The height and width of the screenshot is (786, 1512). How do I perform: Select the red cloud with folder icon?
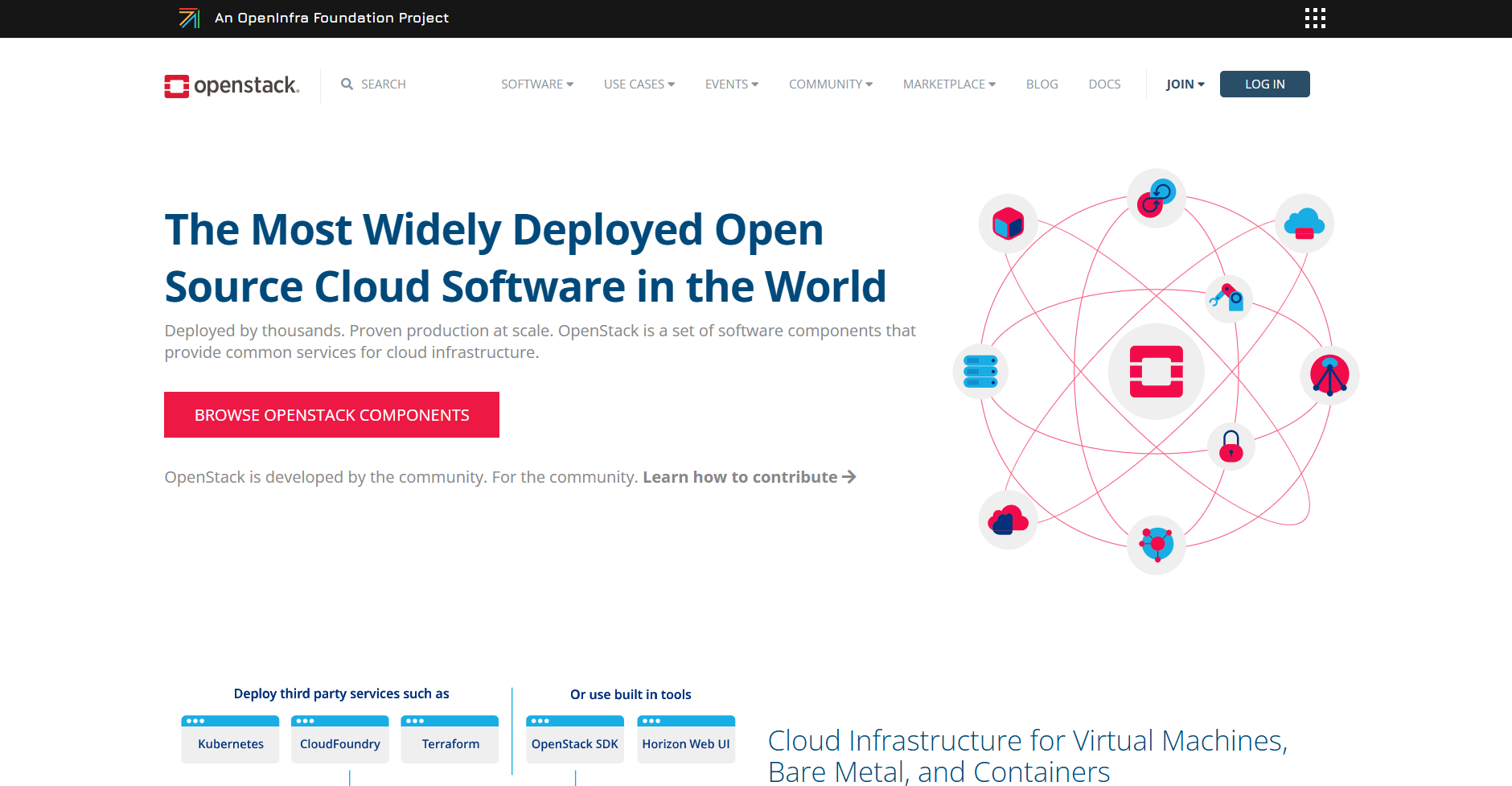click(1008, 520)
